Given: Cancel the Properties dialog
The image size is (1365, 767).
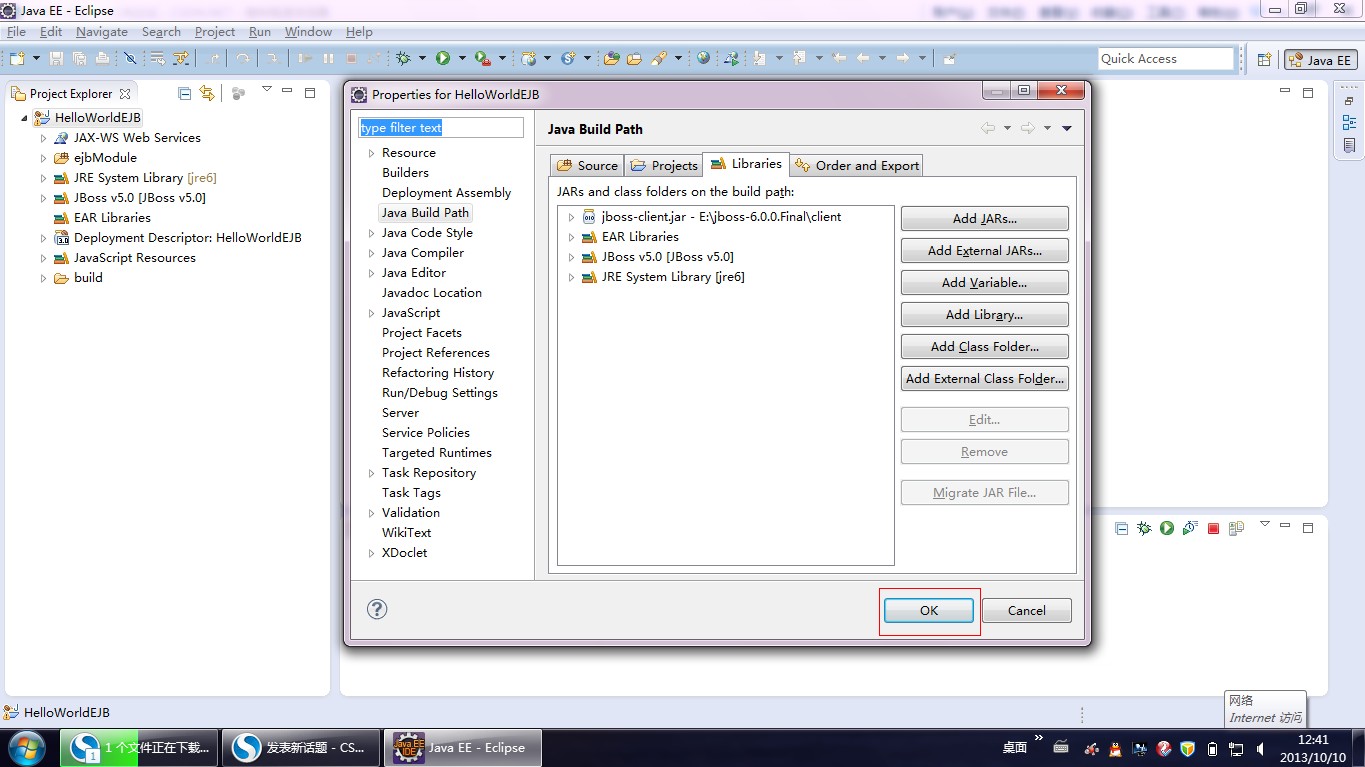Looking at the screenshot, I should coord(1027,610).
